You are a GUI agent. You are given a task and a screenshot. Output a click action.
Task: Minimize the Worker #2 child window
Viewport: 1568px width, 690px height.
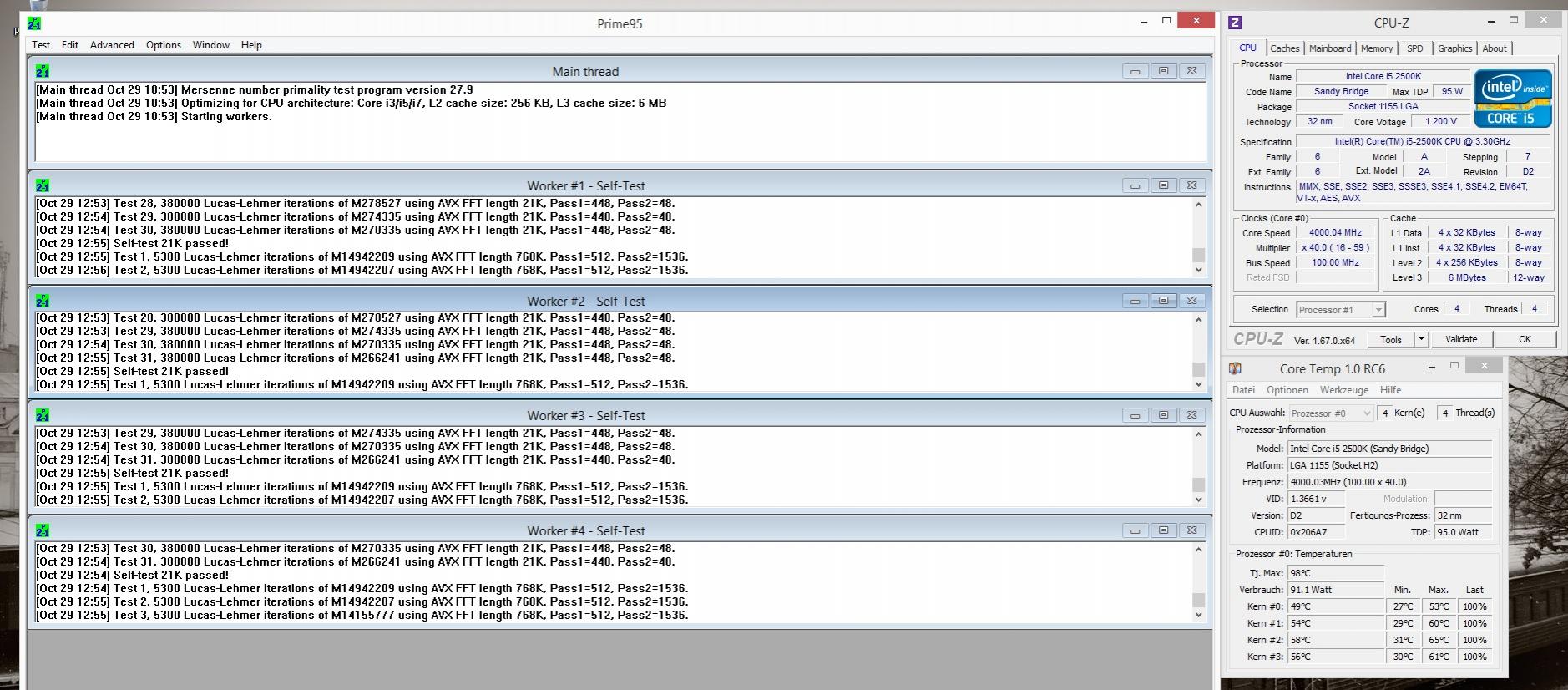[x=1135, y=301]
